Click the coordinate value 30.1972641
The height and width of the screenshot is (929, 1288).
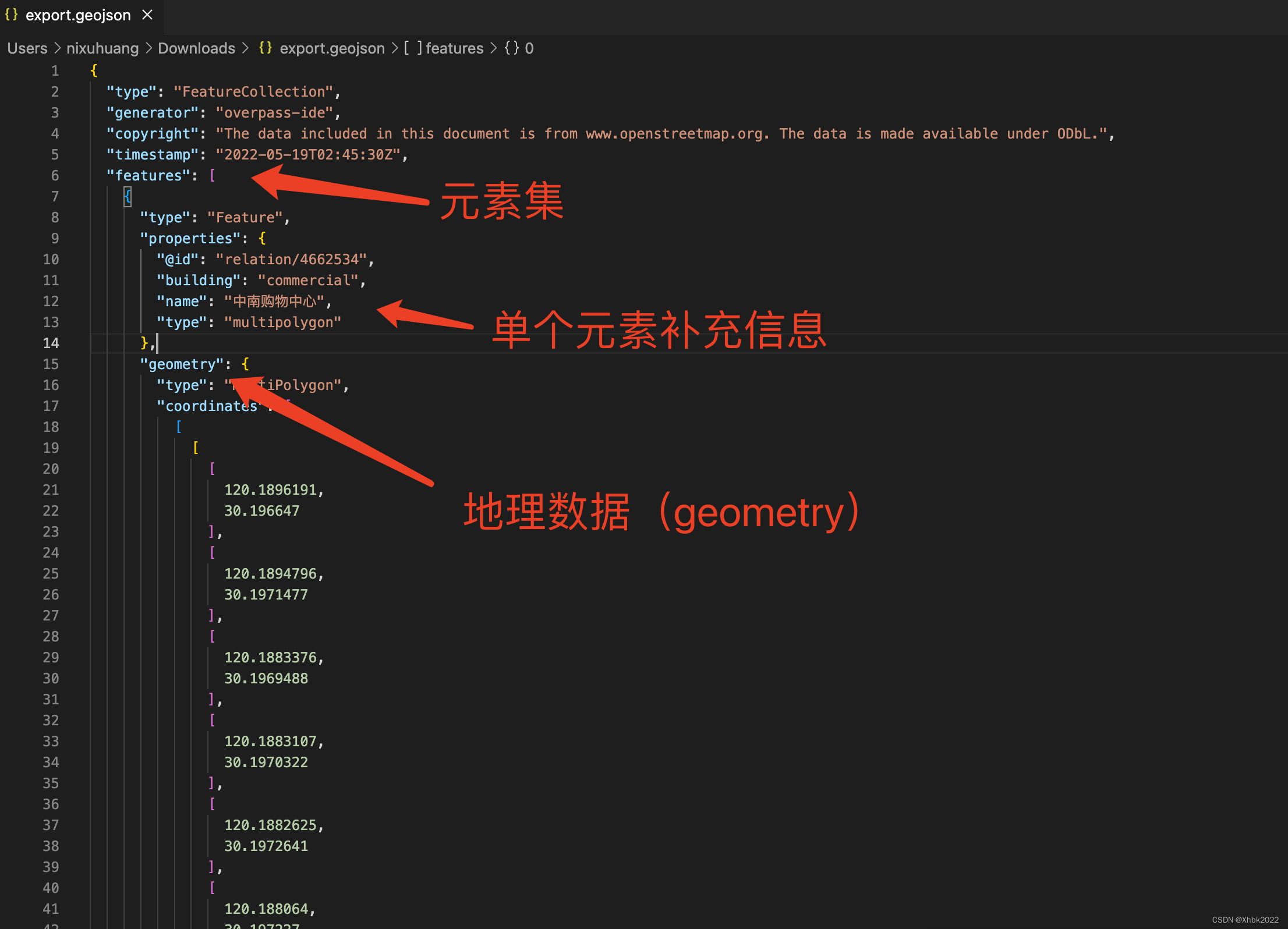pos(266,846)
